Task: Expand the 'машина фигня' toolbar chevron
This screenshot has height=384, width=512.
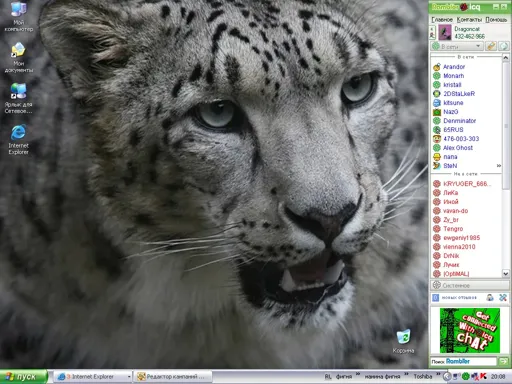Action: [407, 374]
